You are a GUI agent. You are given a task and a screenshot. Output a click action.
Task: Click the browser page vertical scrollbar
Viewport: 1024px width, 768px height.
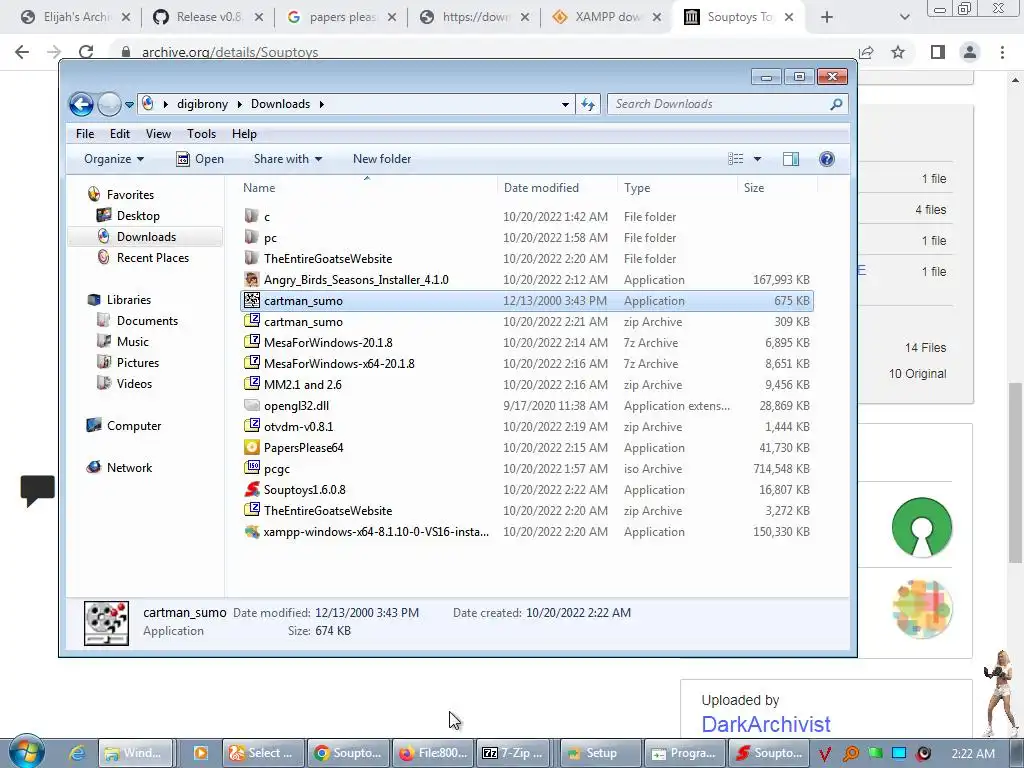click(x=1016, y=472)
